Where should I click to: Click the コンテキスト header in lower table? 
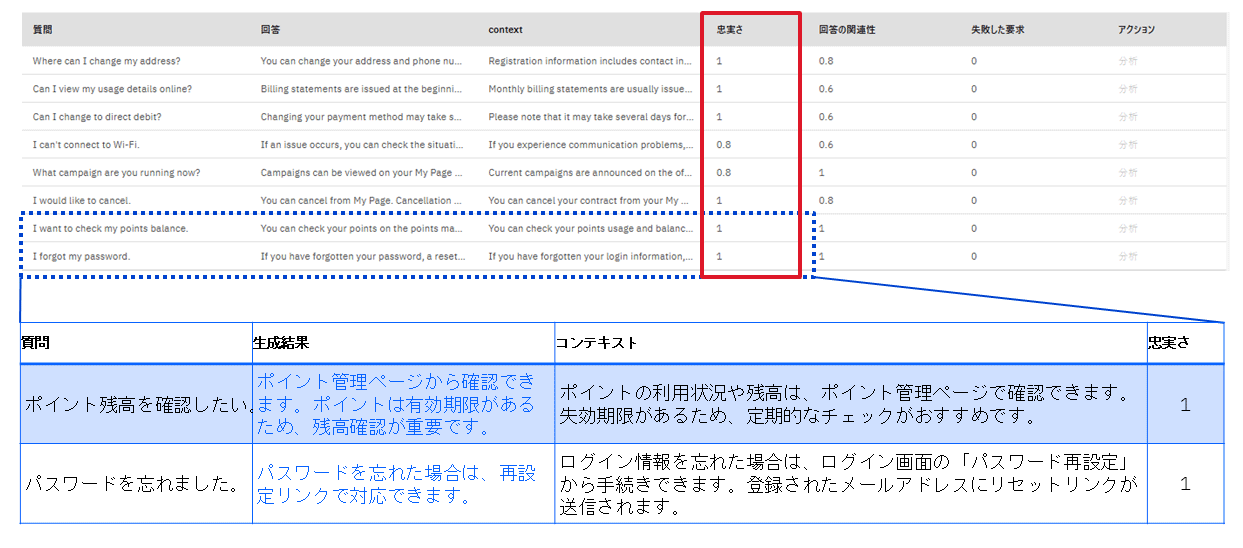click(596, 343)
